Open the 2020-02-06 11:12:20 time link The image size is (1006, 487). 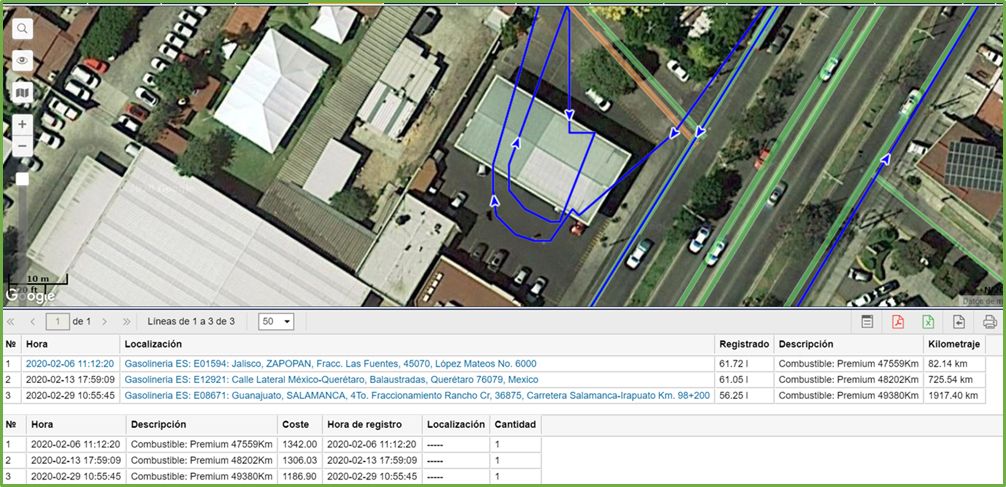(x=70, y=364)
